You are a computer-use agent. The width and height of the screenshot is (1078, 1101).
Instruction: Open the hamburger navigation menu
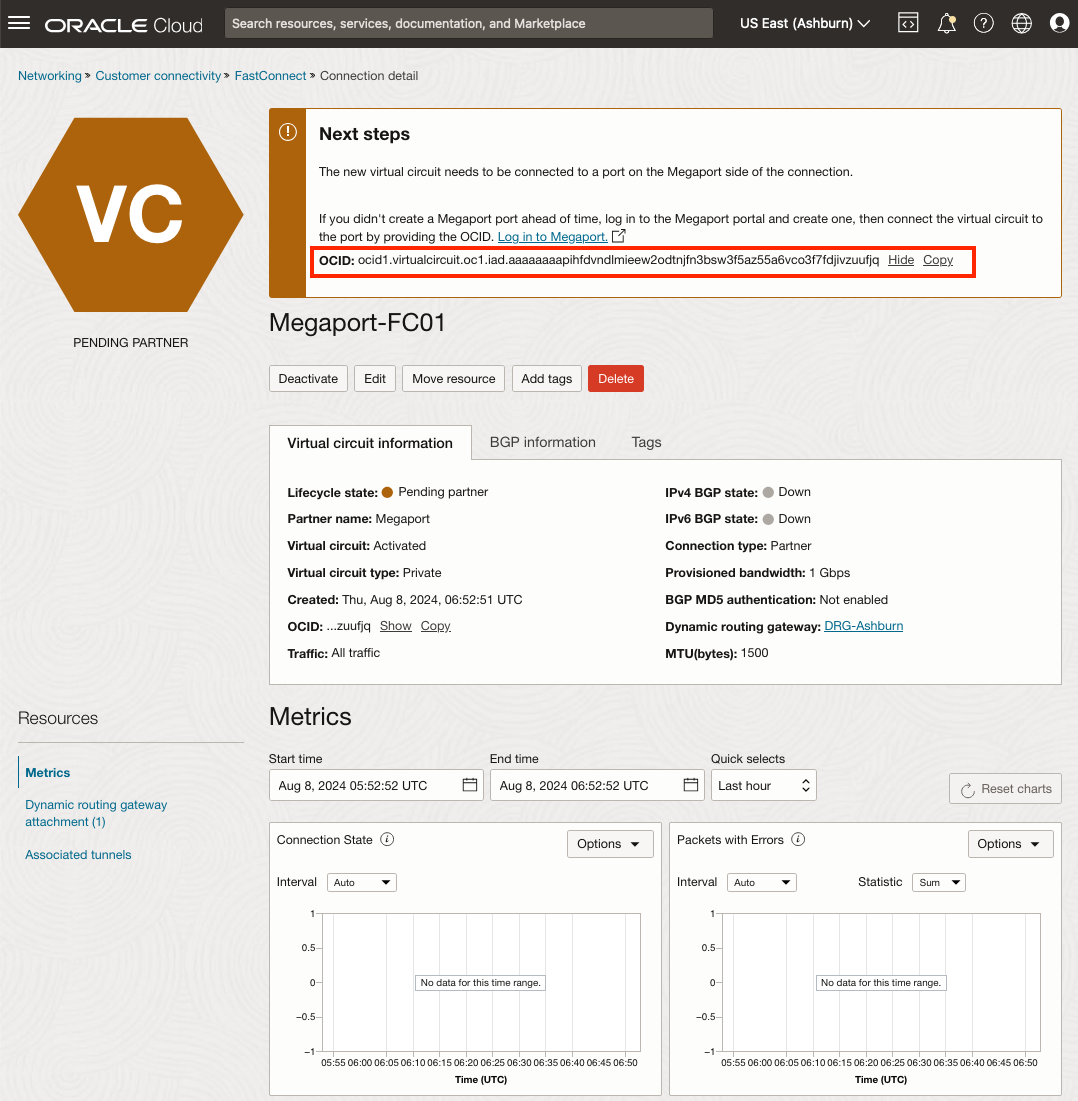tap(19, 23)
